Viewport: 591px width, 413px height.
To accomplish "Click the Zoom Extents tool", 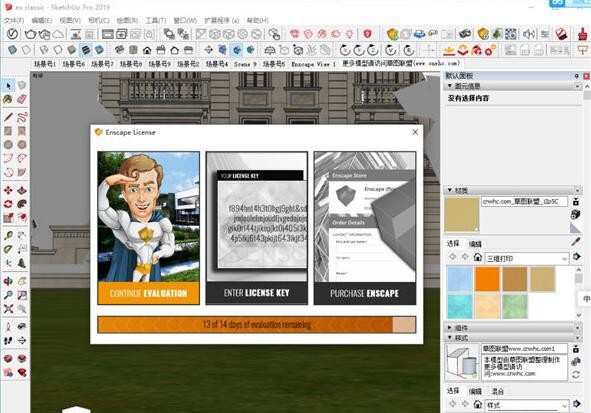I will [x=8, y=309].
